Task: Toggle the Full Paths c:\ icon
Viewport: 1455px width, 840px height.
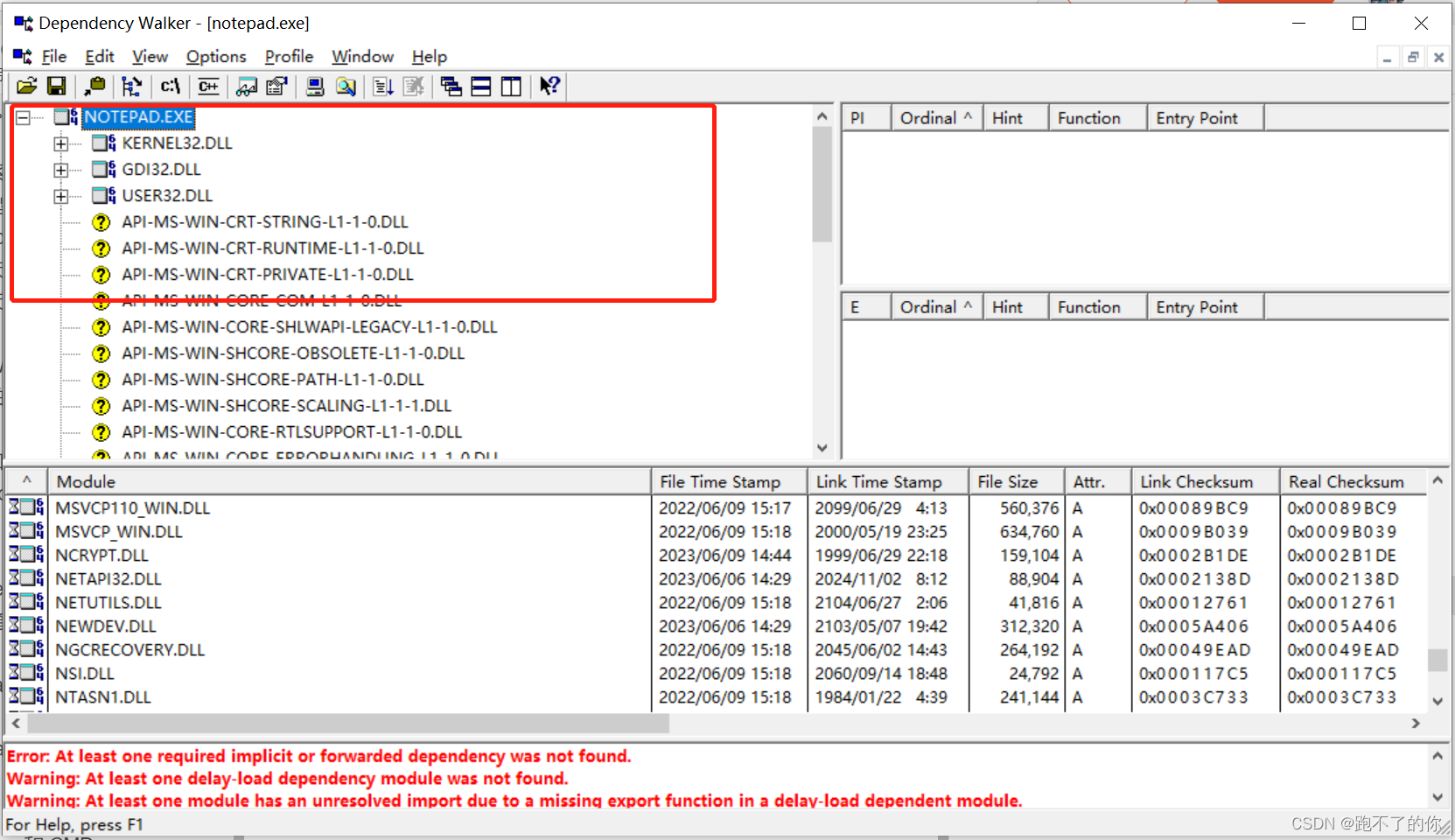Action: pyautogui.click(x=171, y=86)
